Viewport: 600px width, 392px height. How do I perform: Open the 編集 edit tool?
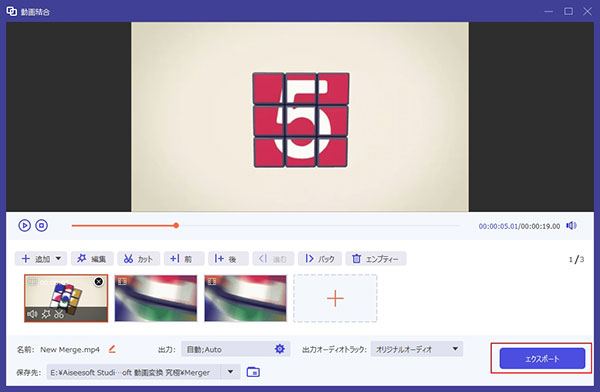[x=92, y=259]
